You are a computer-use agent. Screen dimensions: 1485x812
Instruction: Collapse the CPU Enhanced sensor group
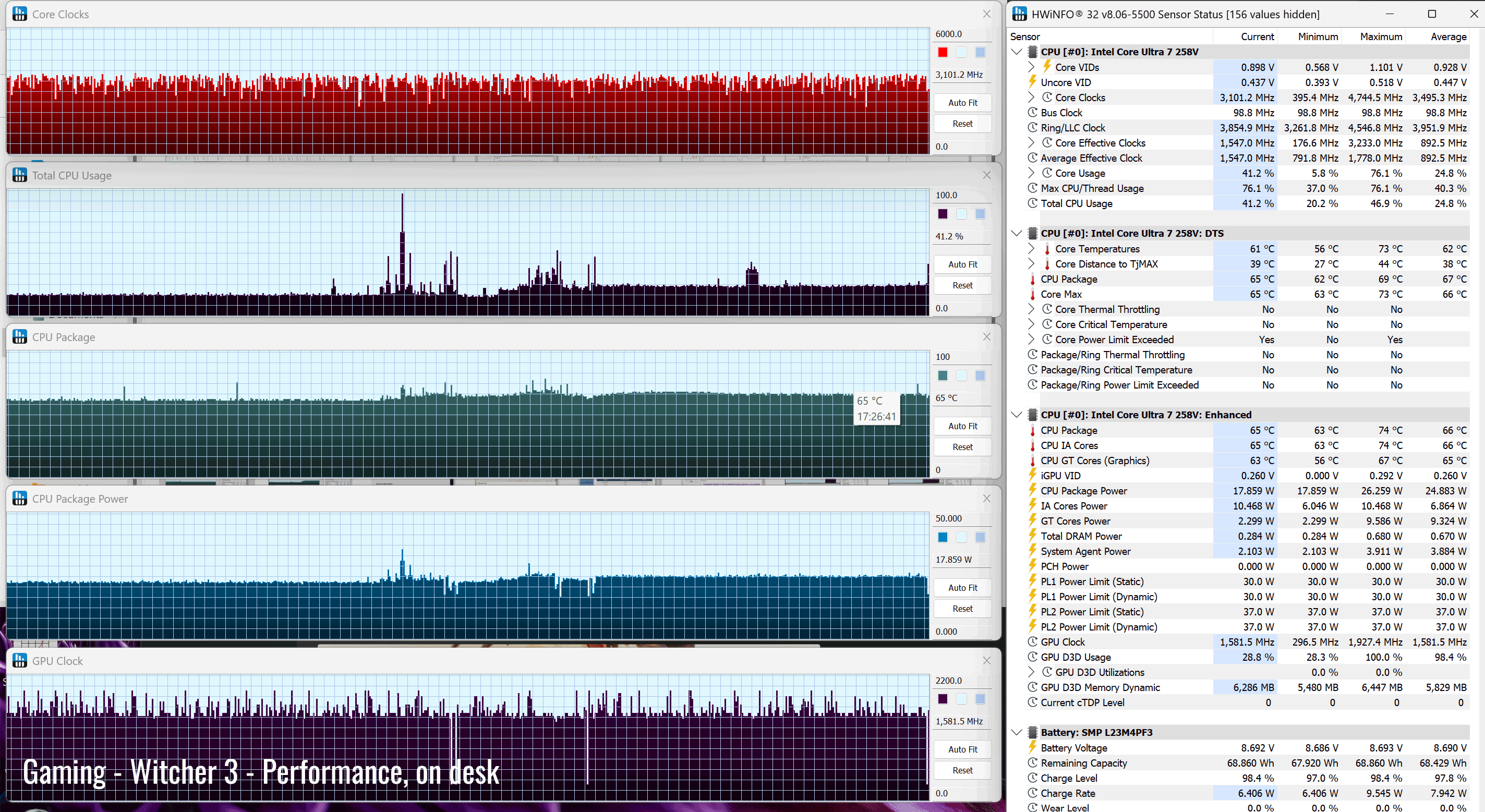1017,415
